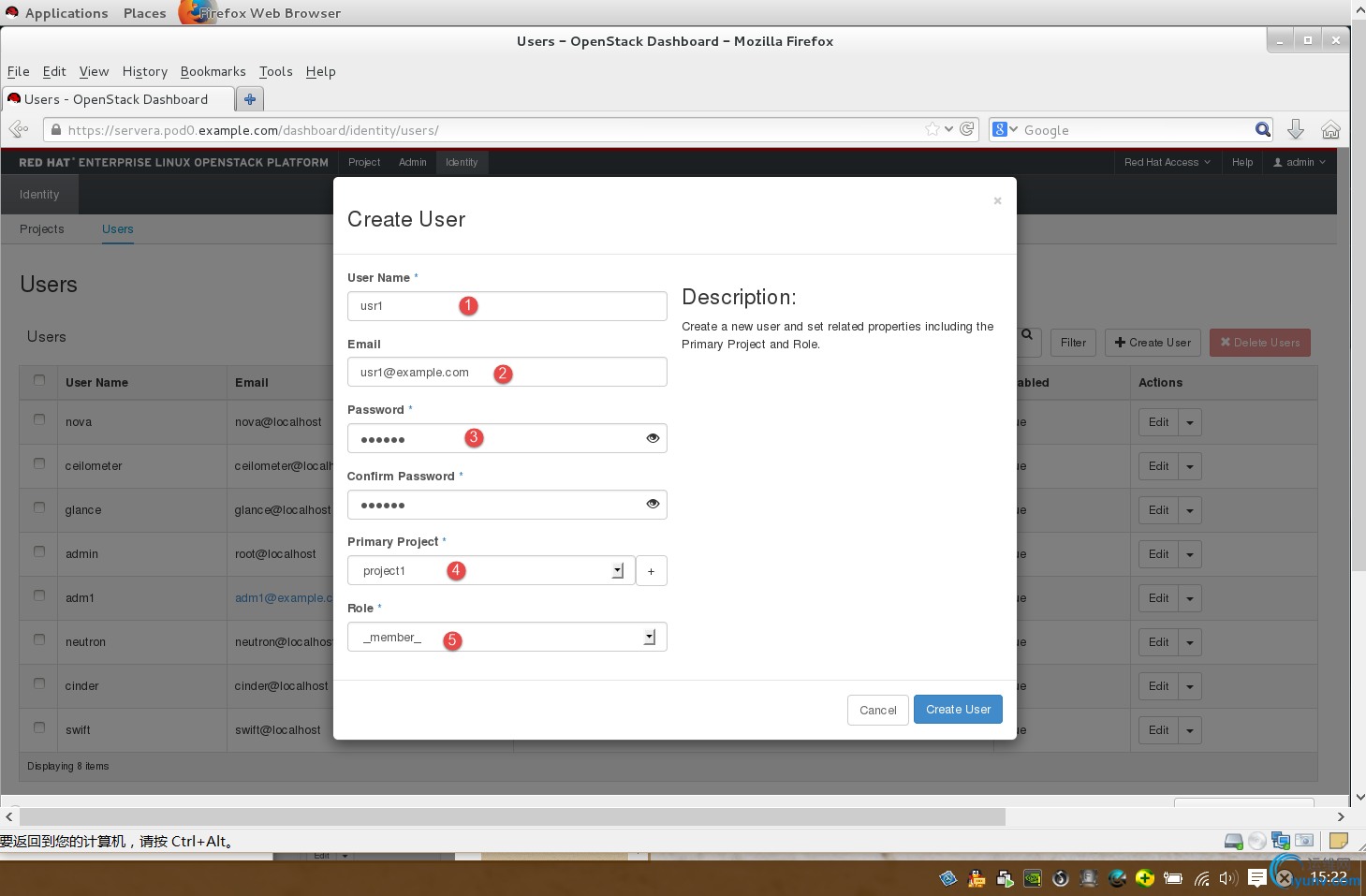Click the blue Create User submit button
Image resolution: width=1366 pixels, height=896 pixels.
pyautogui.click(x=958, y=710)
